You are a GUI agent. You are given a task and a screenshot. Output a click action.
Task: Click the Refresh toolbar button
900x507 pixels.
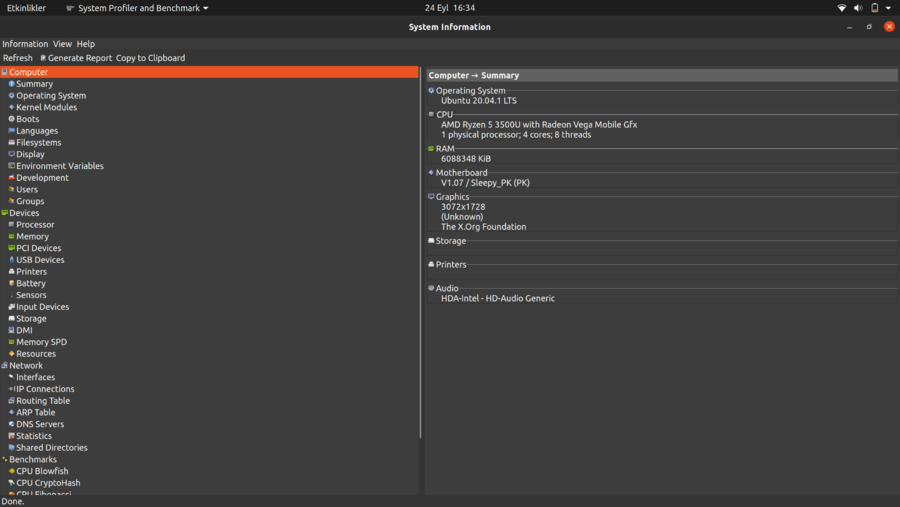(17, 58)
